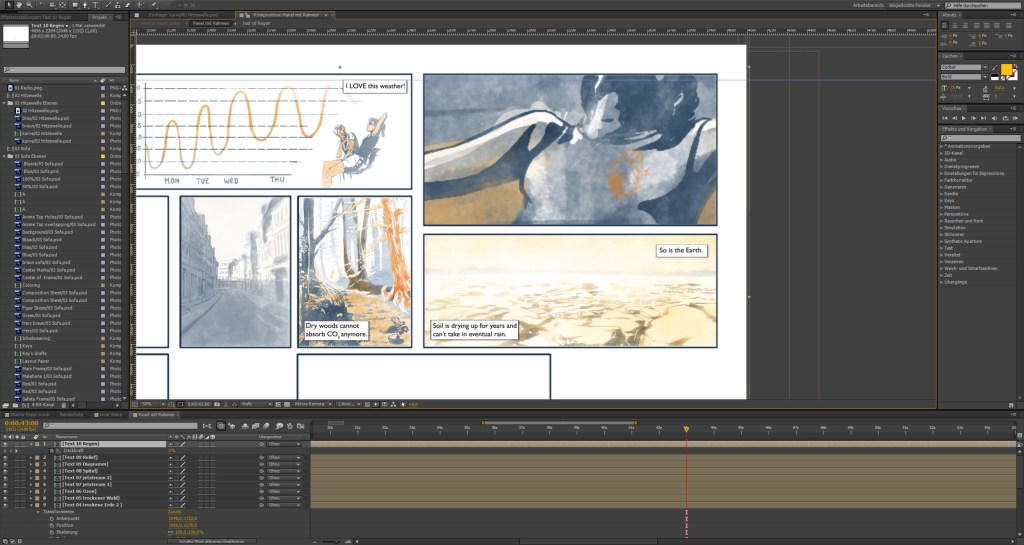
Task: Select the Hand tool in the toolbar
Action: pyautogui.click(x=18, y=6)
